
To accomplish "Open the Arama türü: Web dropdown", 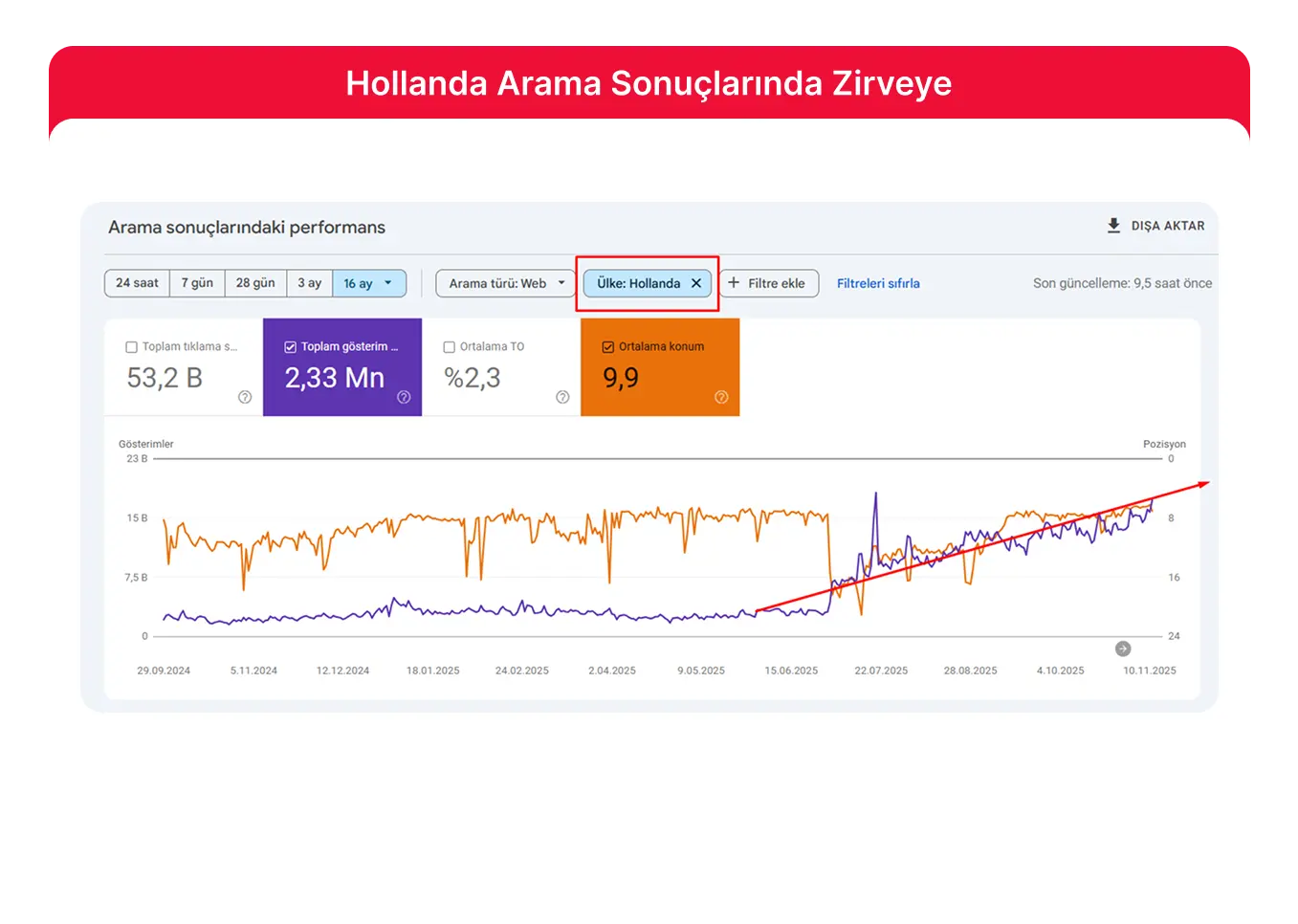I will (x=506, y=283).
